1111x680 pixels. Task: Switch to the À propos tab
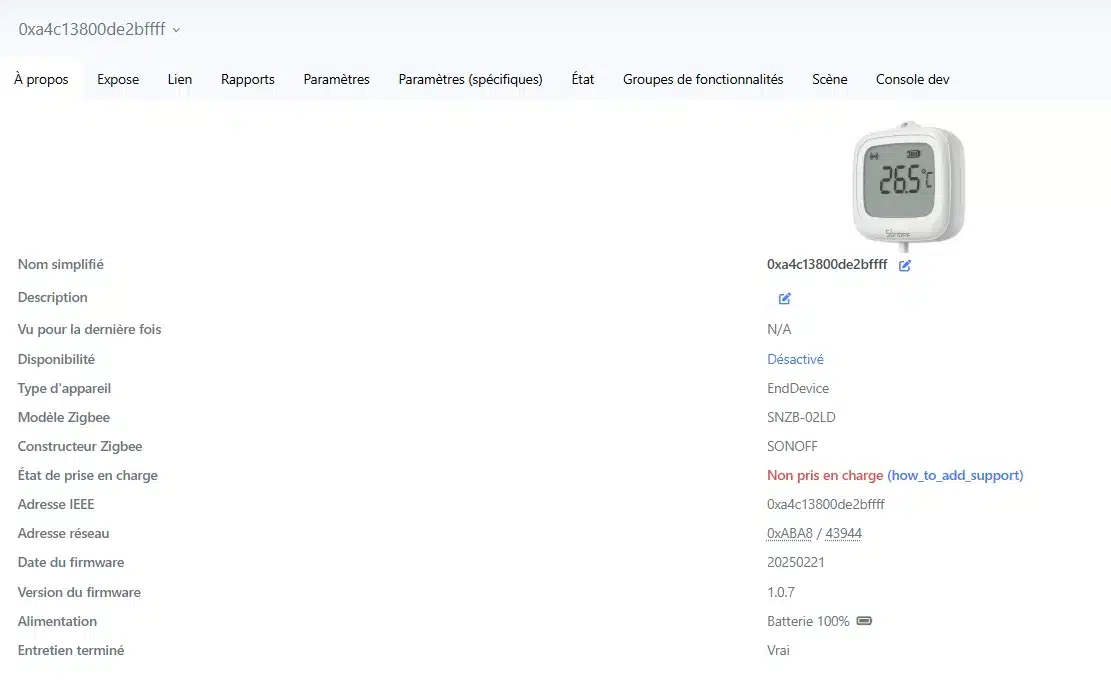tap(41, 79)
